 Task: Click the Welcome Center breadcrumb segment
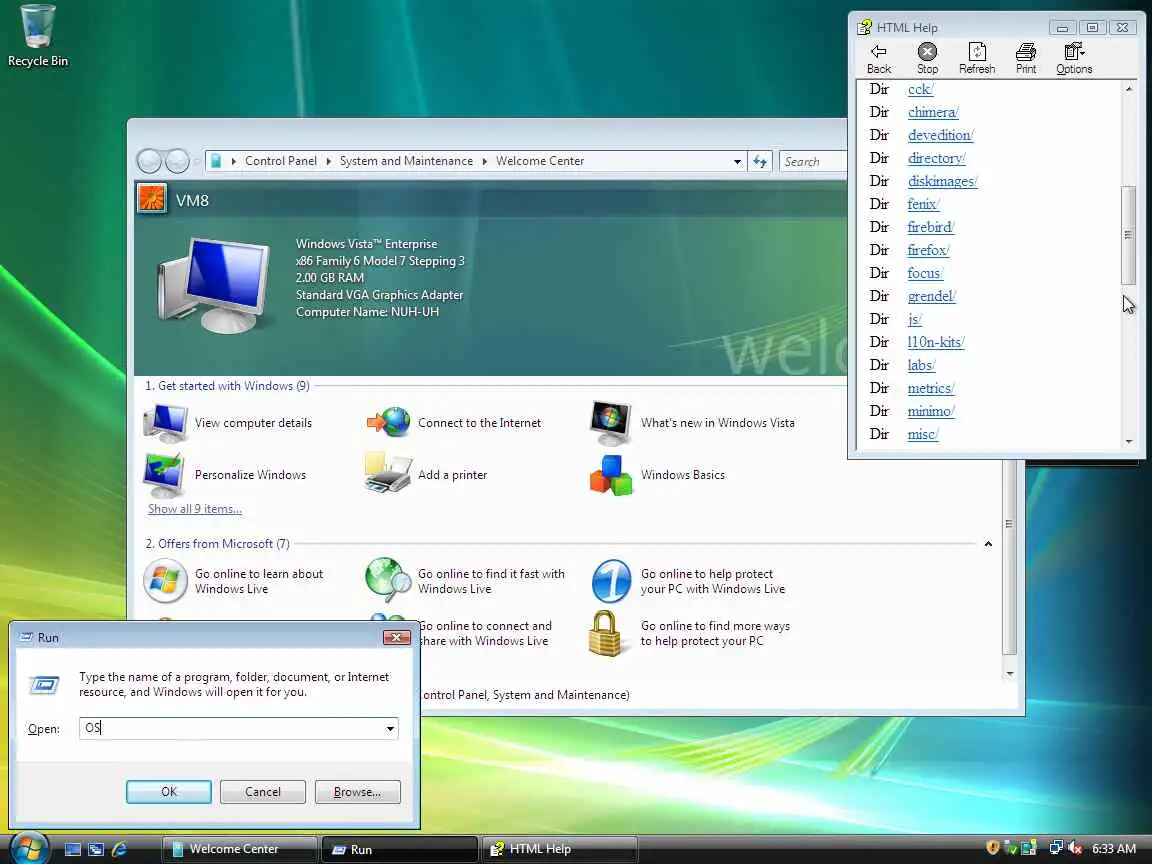[x=540, y=161]
